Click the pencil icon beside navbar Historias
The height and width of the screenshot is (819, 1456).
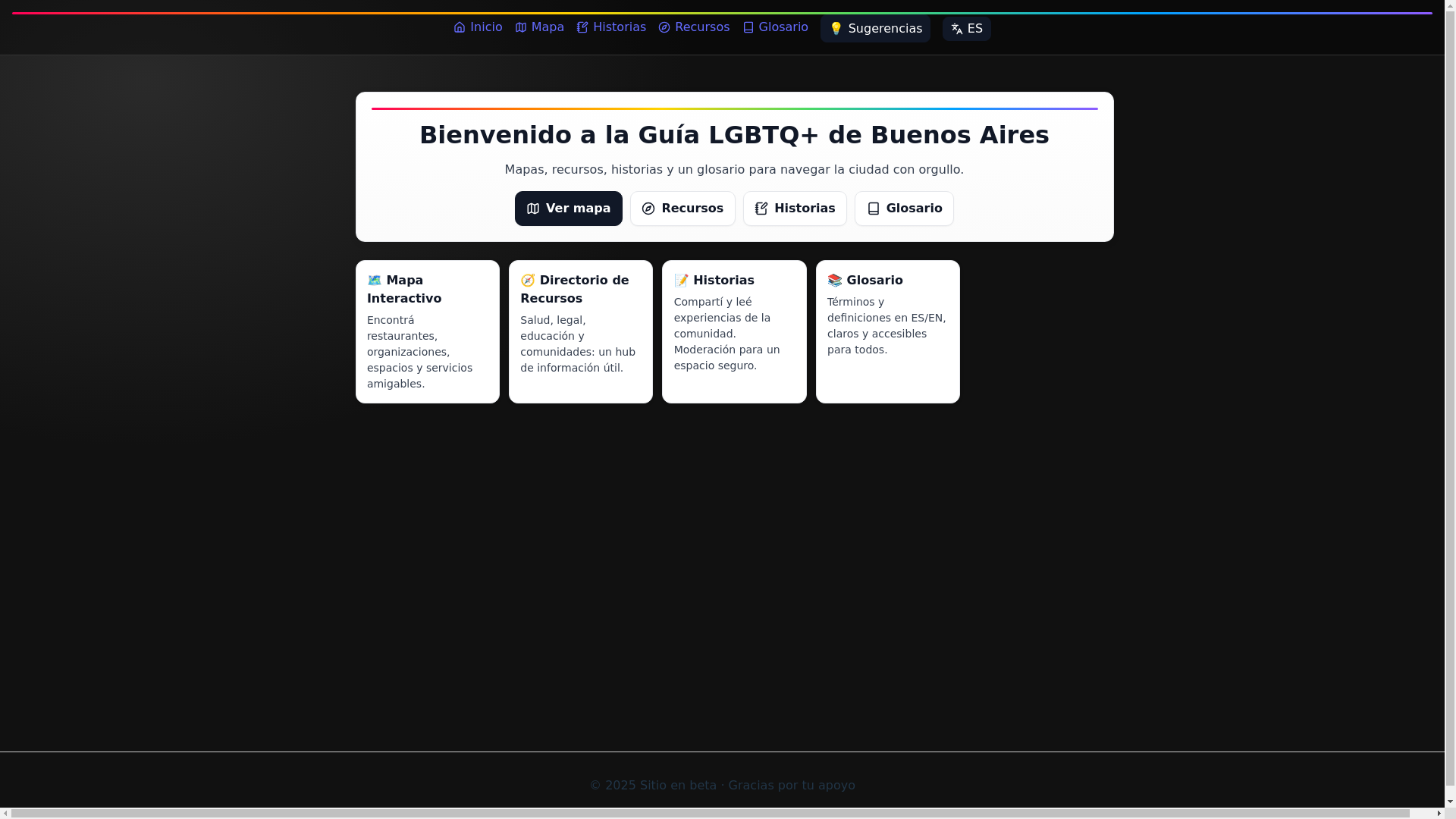pos(582,27)
